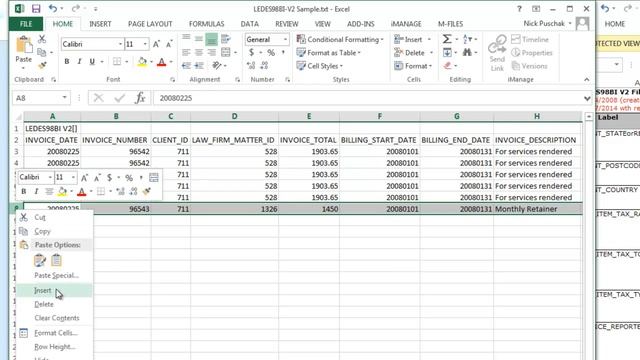The width and height of the screenshot is (640, 360).
Task: Click the Find & Select binoculars icon
Action: (x=467, y=52)
